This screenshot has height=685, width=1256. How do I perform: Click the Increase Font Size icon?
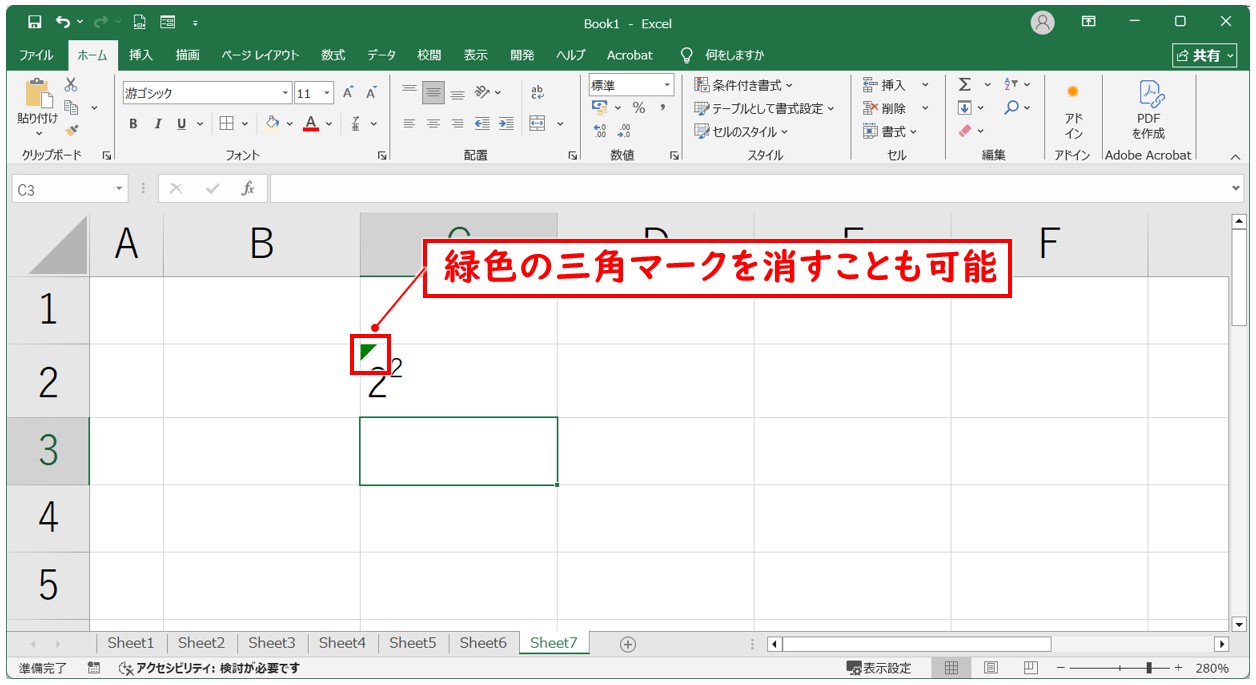point(348,93)
